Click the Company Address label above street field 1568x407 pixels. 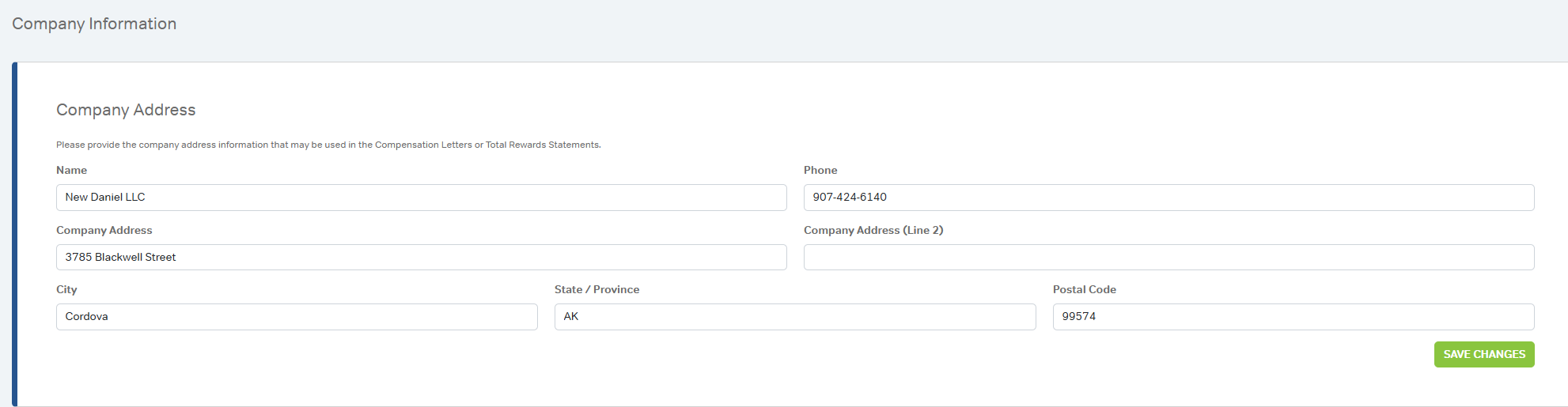pyautogui.click(x=104, y=231)
